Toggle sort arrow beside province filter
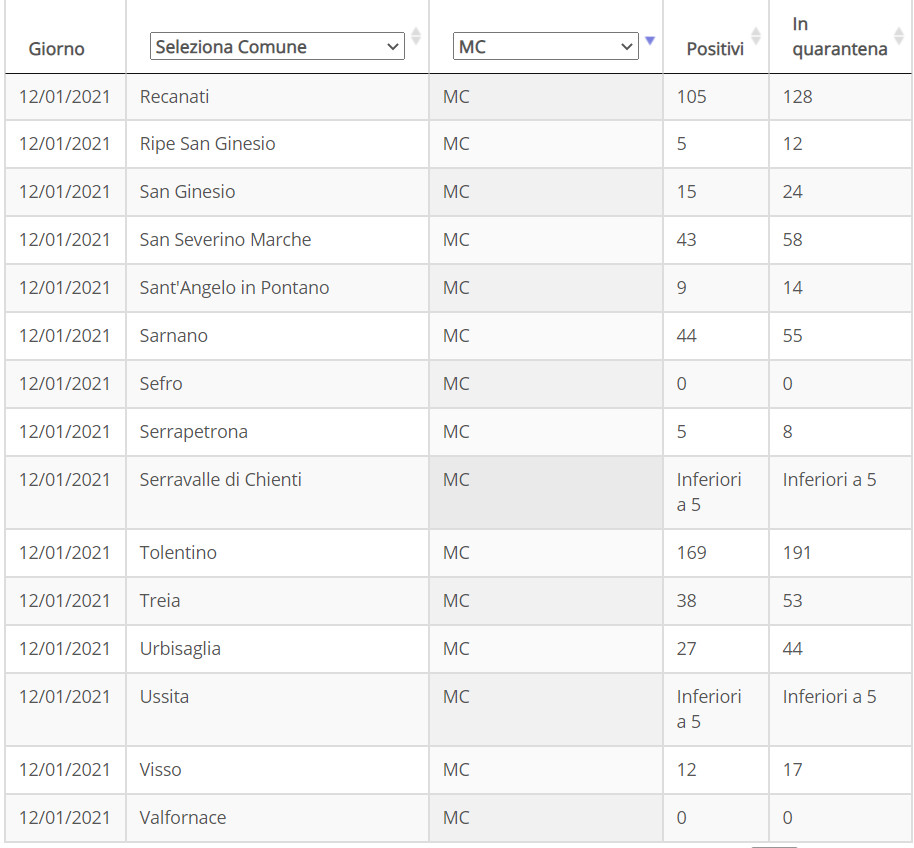Viewport: 914px width, 848px height. click(x=651, y=40)
